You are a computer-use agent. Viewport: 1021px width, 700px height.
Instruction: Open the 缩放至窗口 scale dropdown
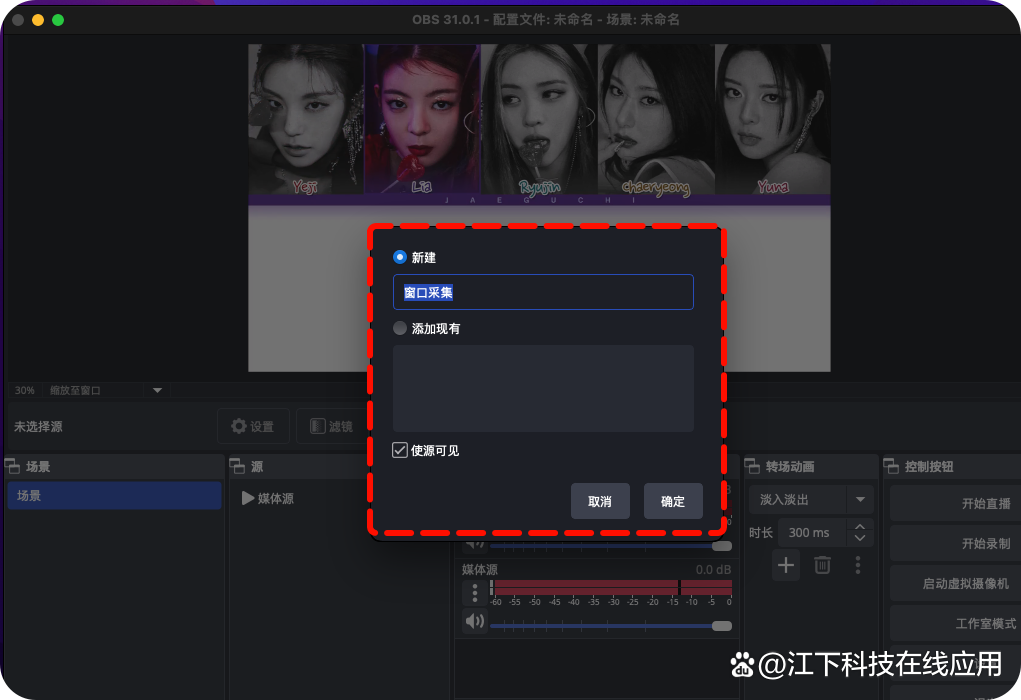(157, 390)
